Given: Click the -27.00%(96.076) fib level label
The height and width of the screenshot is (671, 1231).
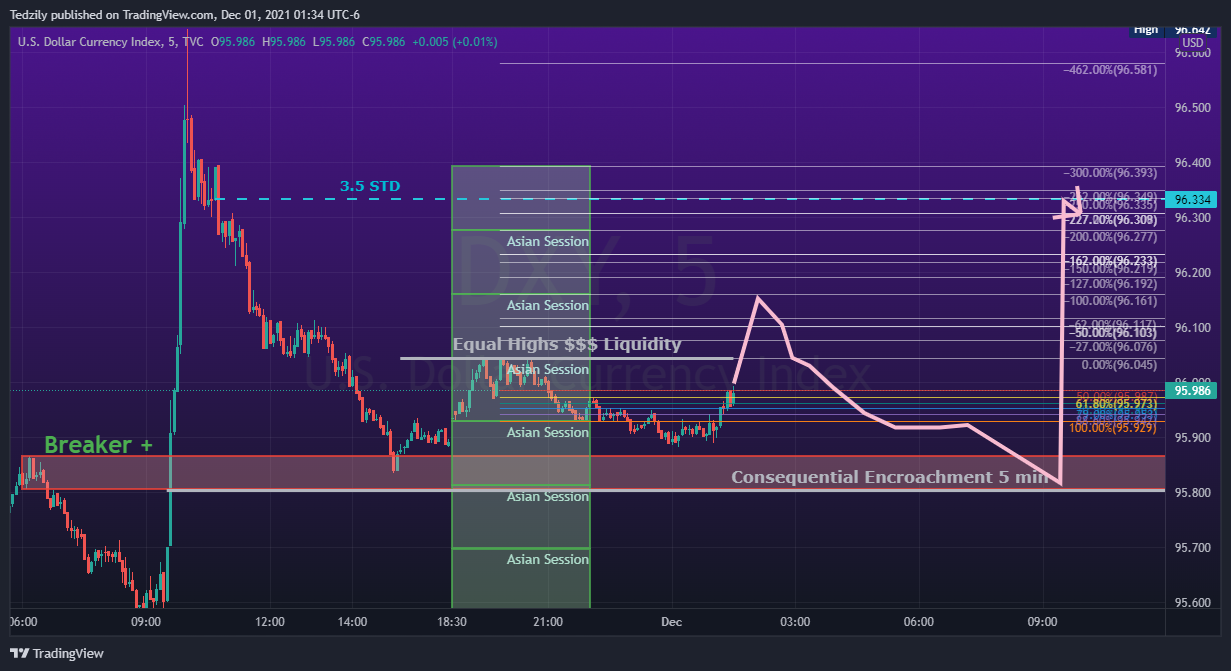Looking at the screenshot, I should (x=1115, y=347).
